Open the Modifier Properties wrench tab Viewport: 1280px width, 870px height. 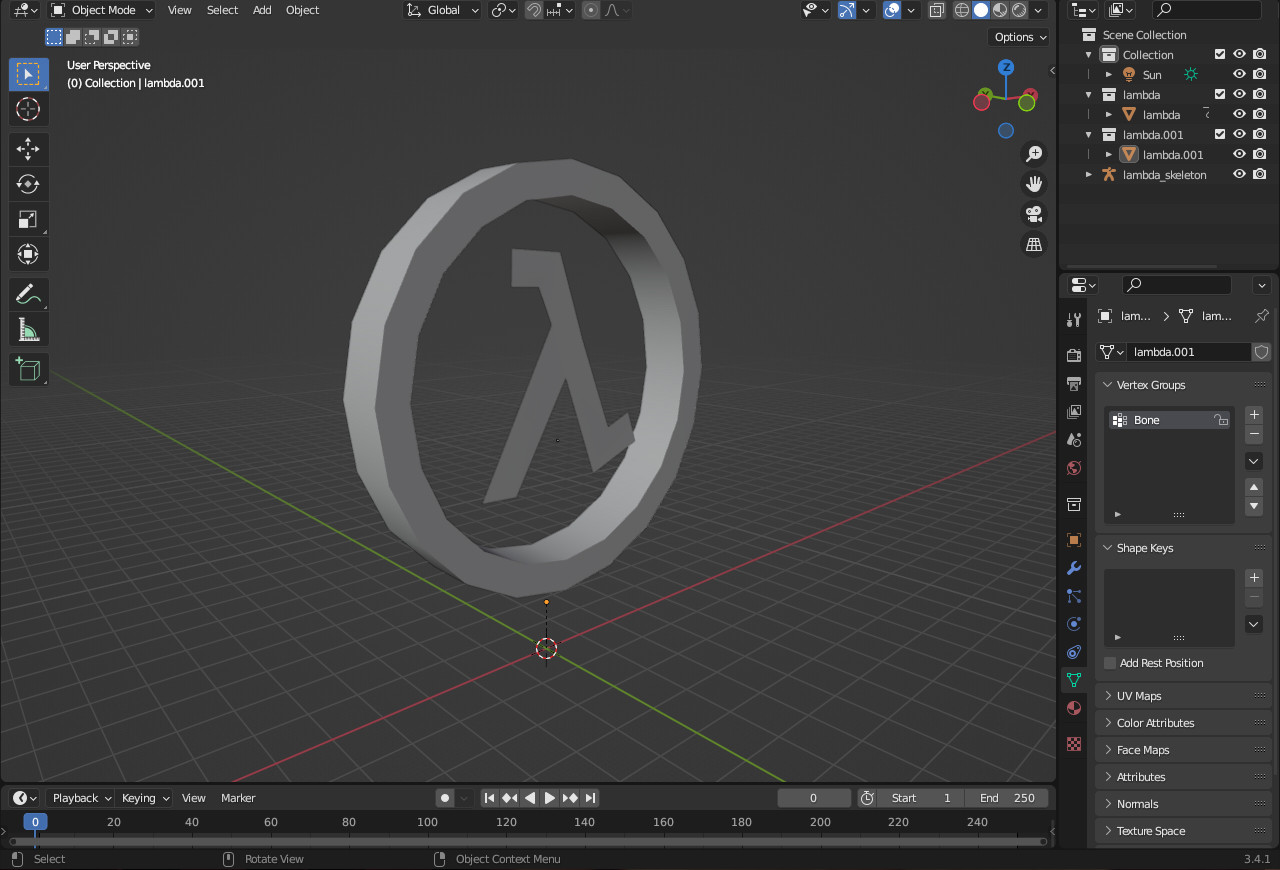1073,568
